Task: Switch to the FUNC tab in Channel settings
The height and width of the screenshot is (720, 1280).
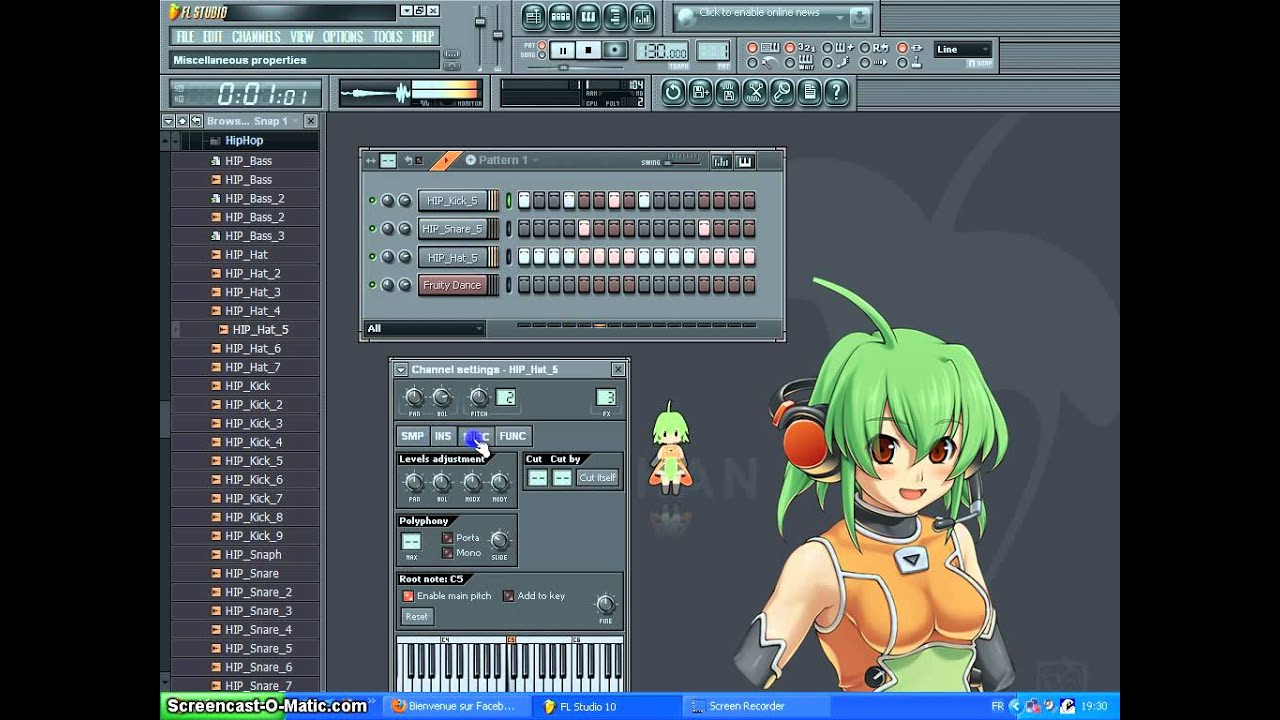Action: pyautogui.click(x=512, y=436)
